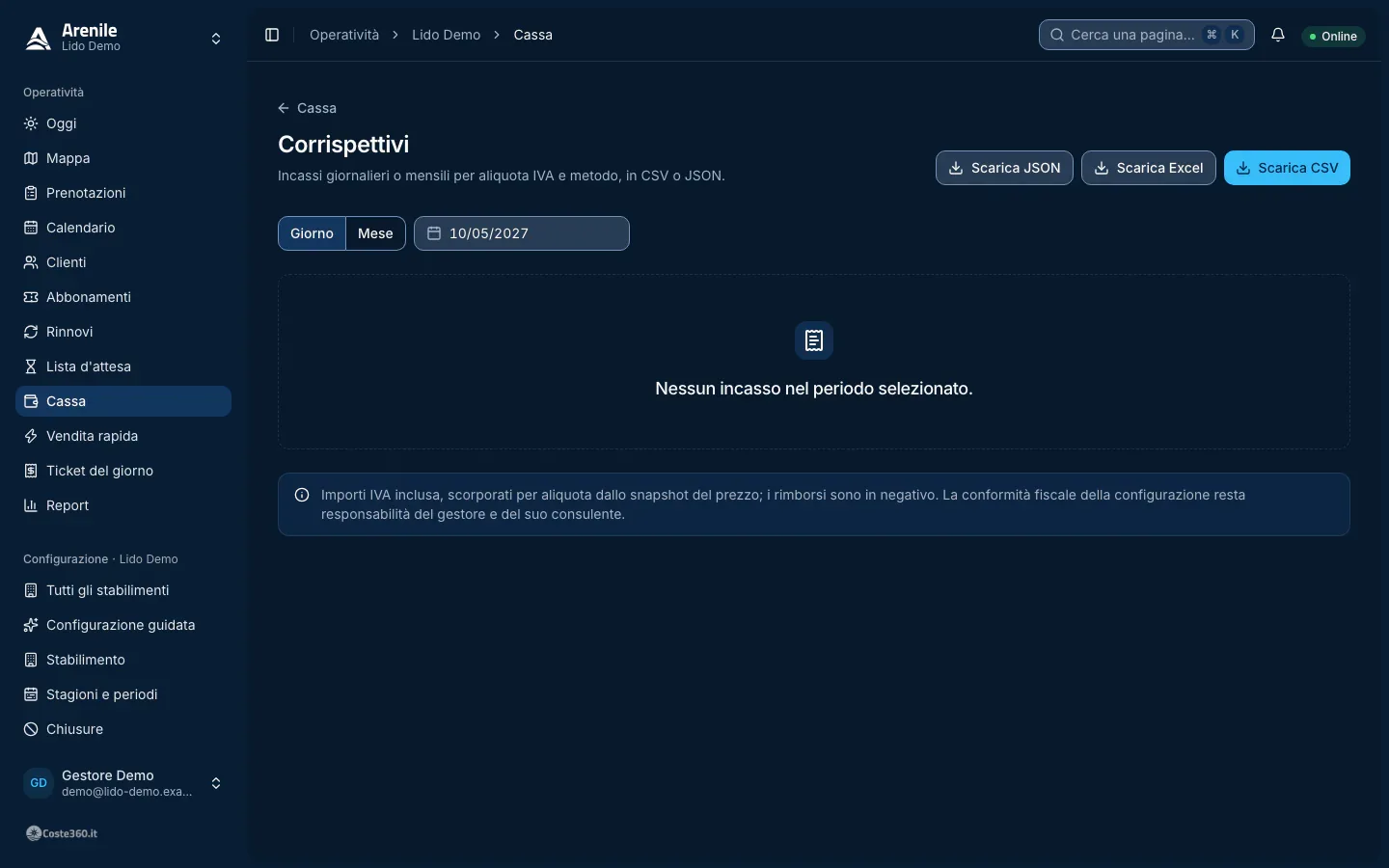The width and height of the screenshot is (1389, 868).
Task: Open the date field showing 10/05/2027
Action: click(522, 233)
